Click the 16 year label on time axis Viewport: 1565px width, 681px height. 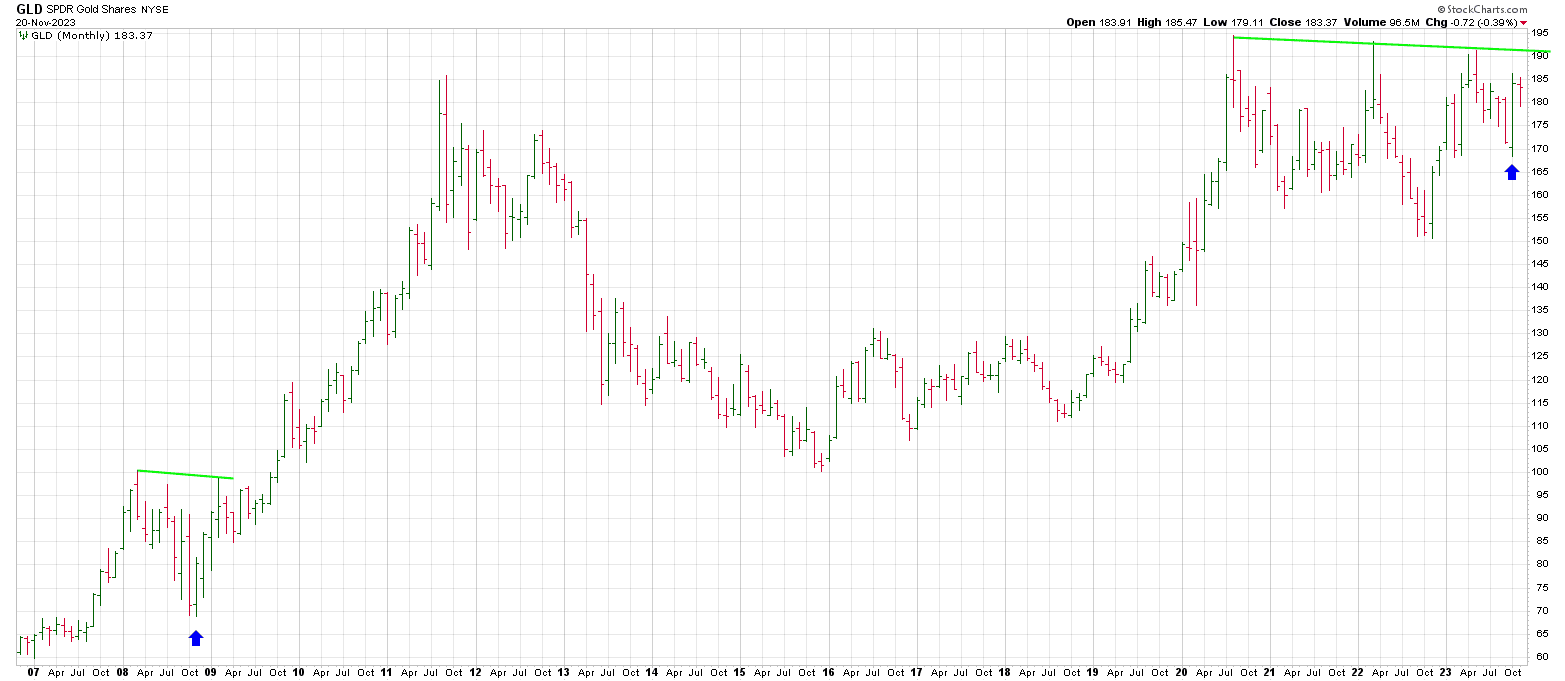[x=828, y=673]
